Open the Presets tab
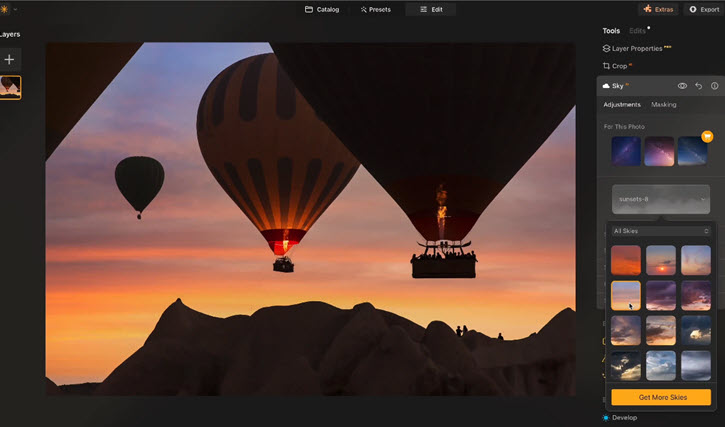Screen dimensions: 725x427 375,9
